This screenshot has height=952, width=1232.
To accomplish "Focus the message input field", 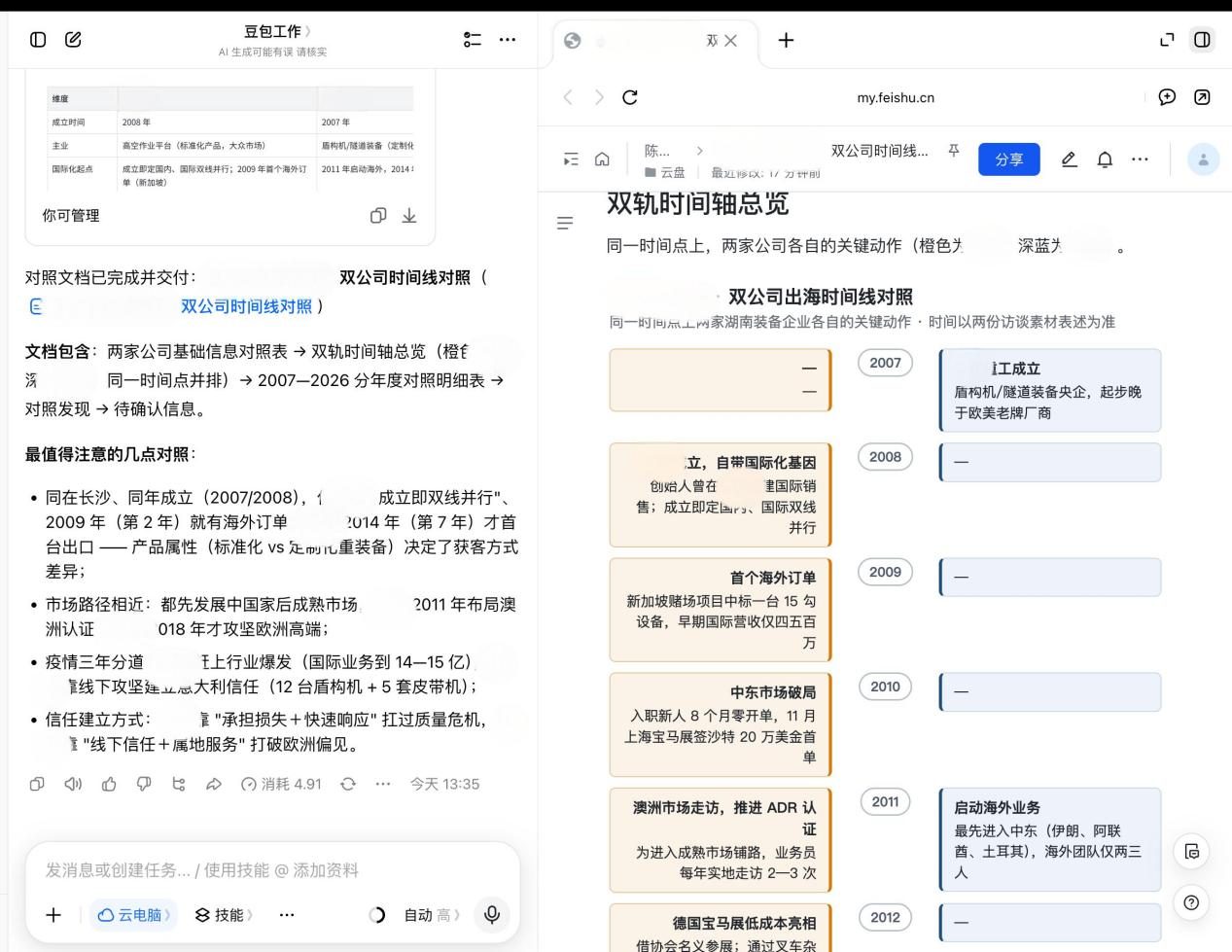I will 272,870.
